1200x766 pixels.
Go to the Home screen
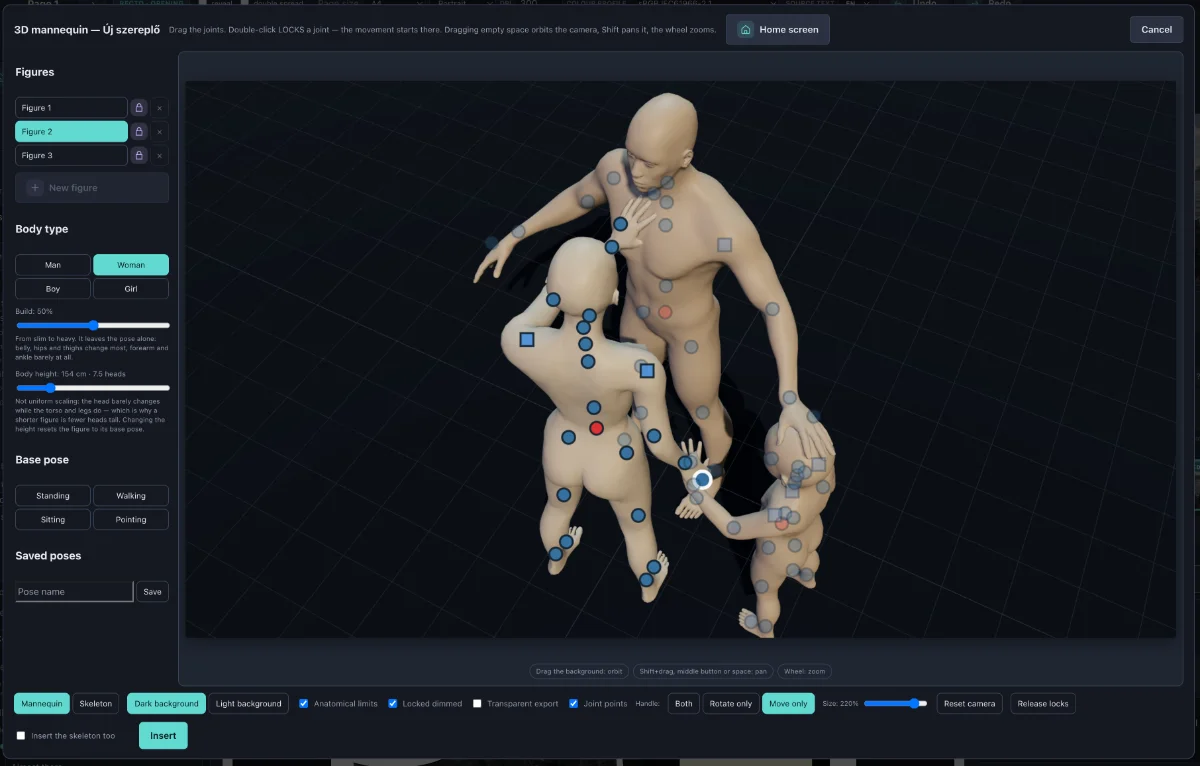778,30
